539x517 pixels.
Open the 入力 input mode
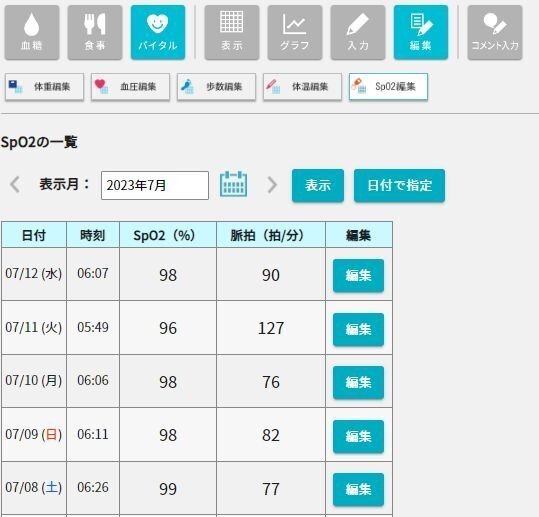358,33
